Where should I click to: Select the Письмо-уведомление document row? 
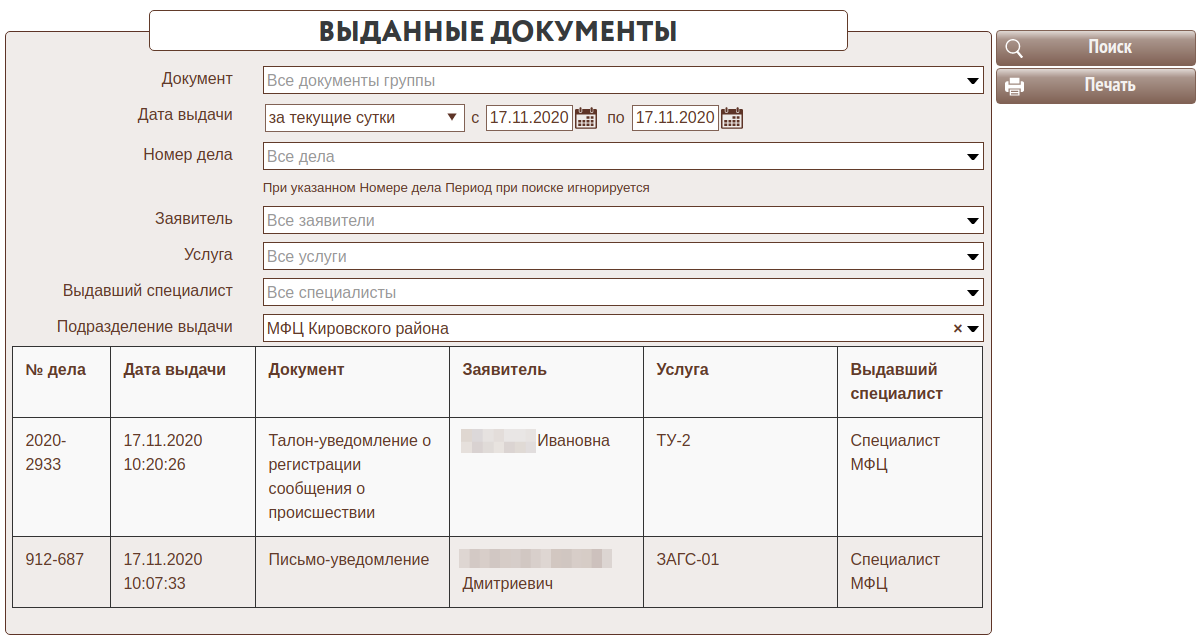[x=348, y=560]
